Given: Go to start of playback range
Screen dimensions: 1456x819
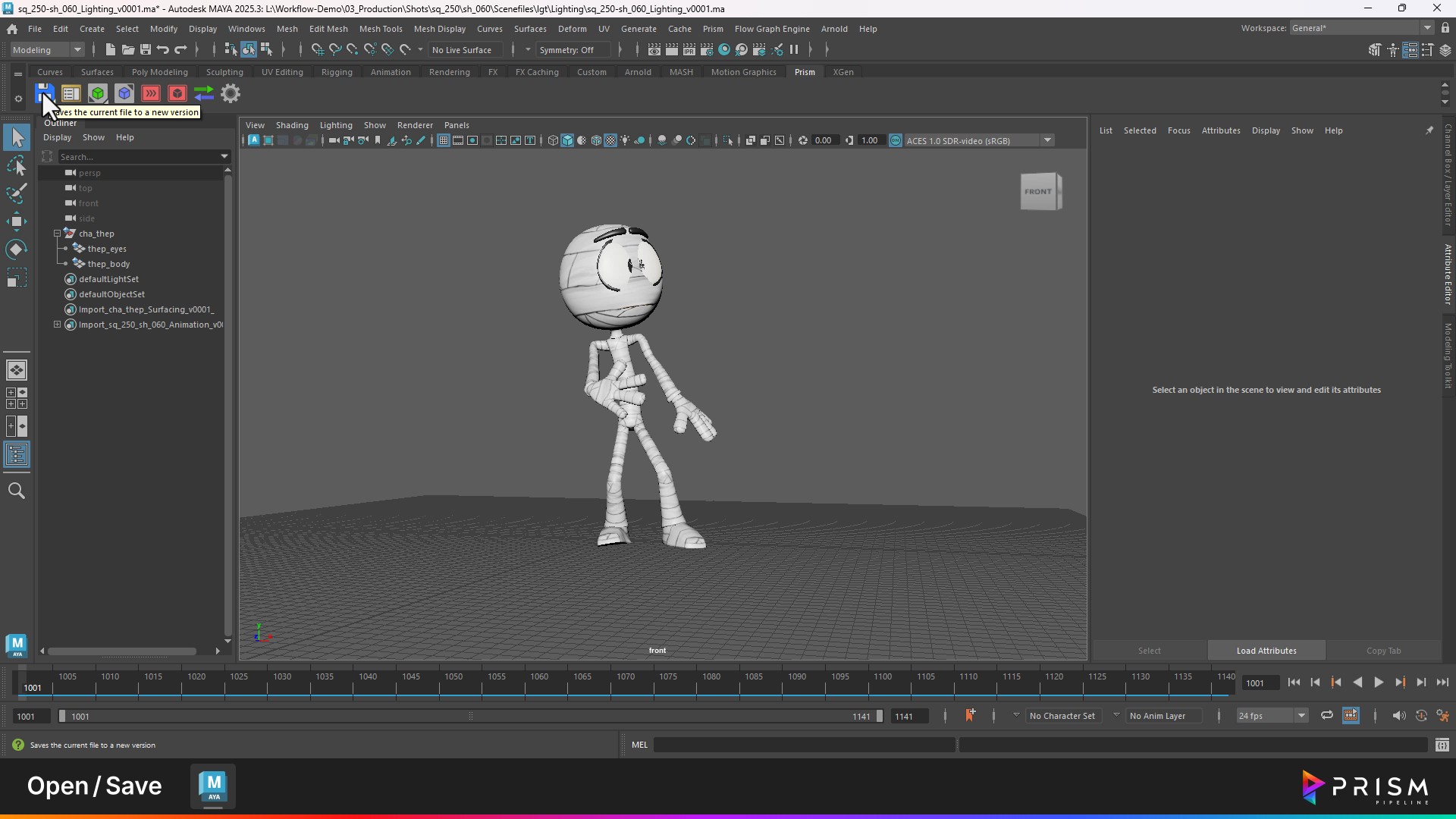Looking at the screenshot, I should [1294, 682].
